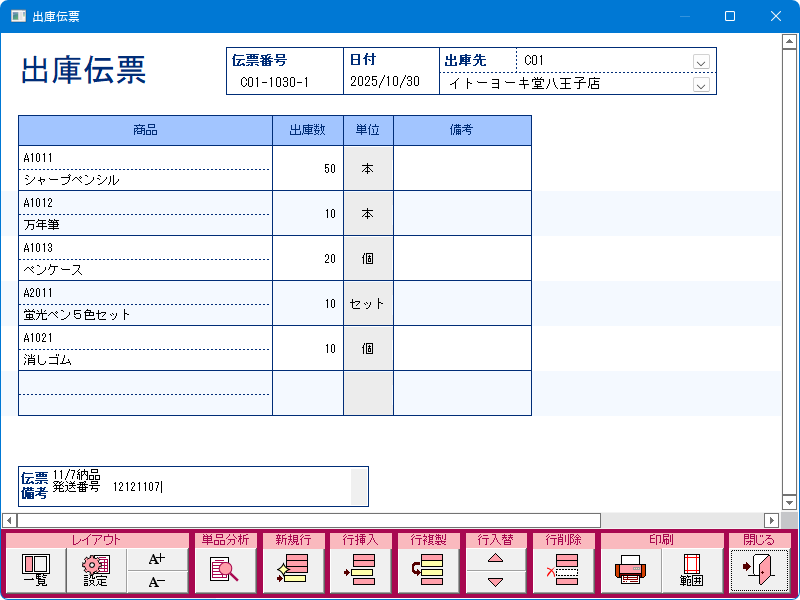Duplicate the row with 行複製
Image resolution: width=800 pixels, height=600 pixels.
(x=428, y=571)
